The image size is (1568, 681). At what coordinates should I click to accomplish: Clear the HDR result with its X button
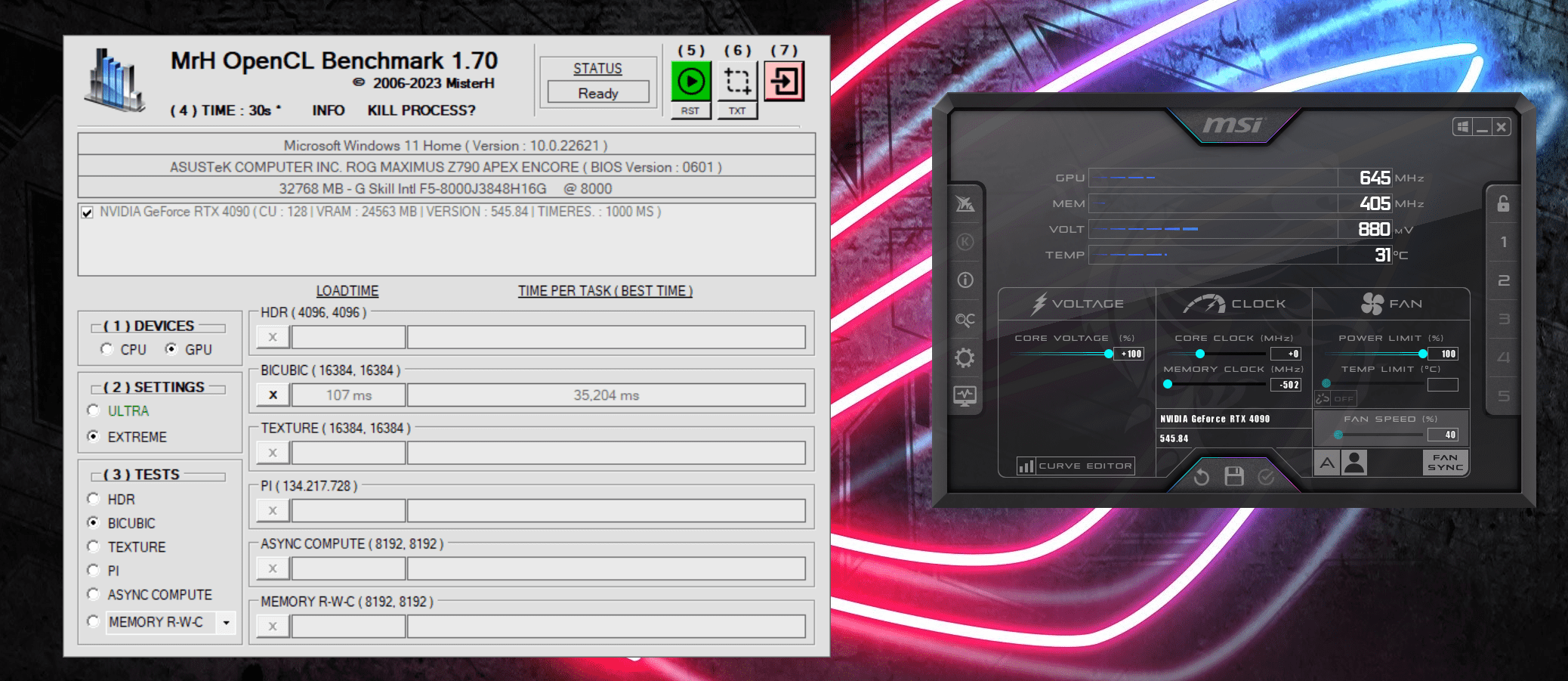(273, 337)
